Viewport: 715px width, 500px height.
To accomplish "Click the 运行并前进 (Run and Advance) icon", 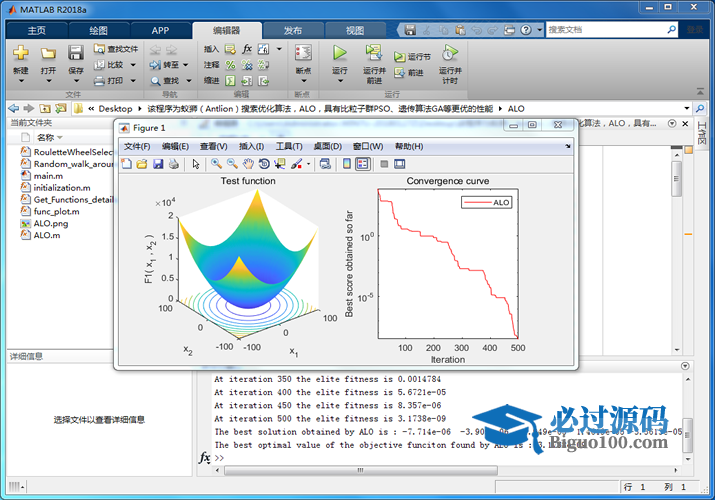I will coord(374,53).
